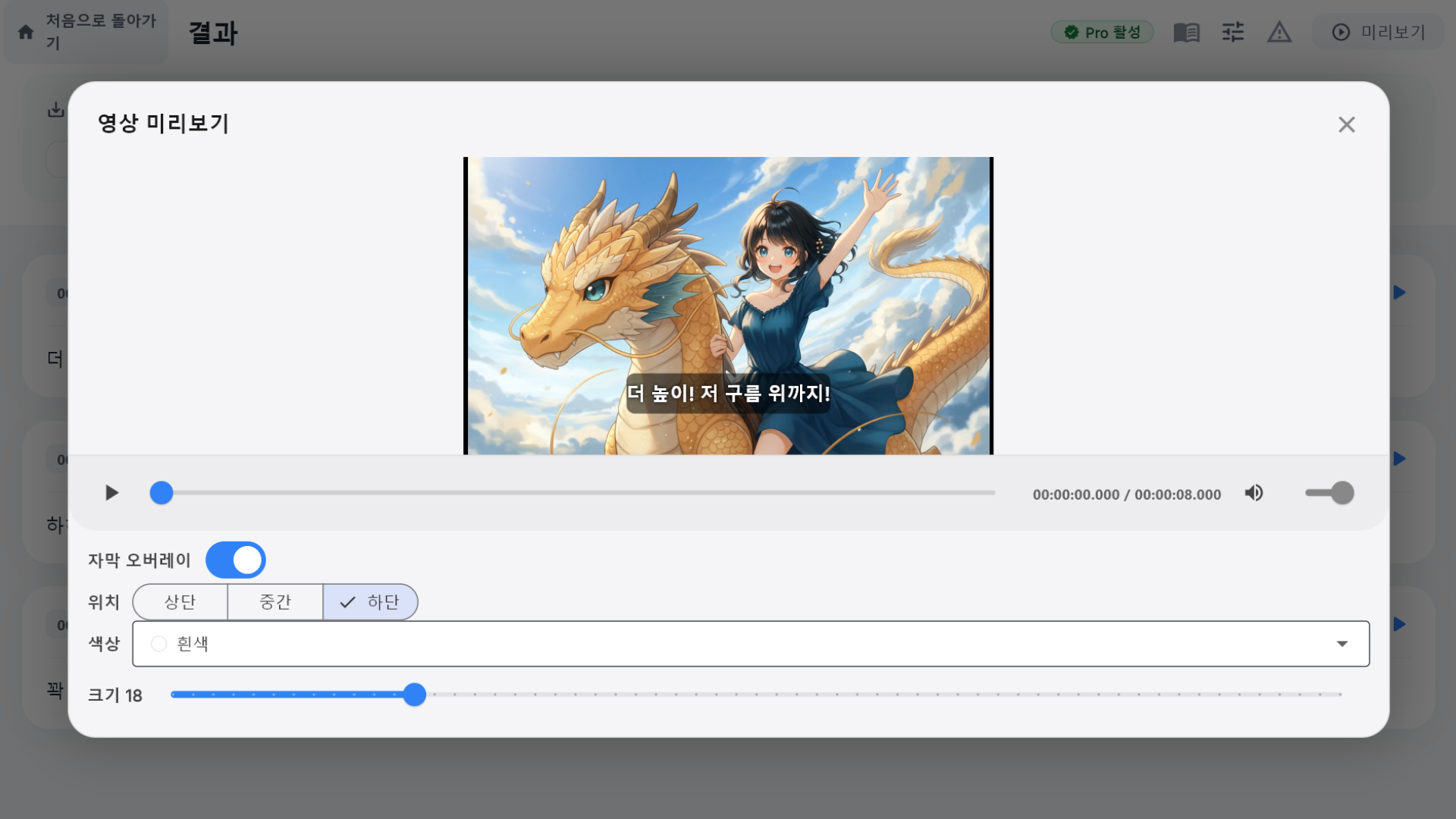1456x819 pixels.
Task: Click the play circle icon in 미리보기
Action: (1341, 32)
